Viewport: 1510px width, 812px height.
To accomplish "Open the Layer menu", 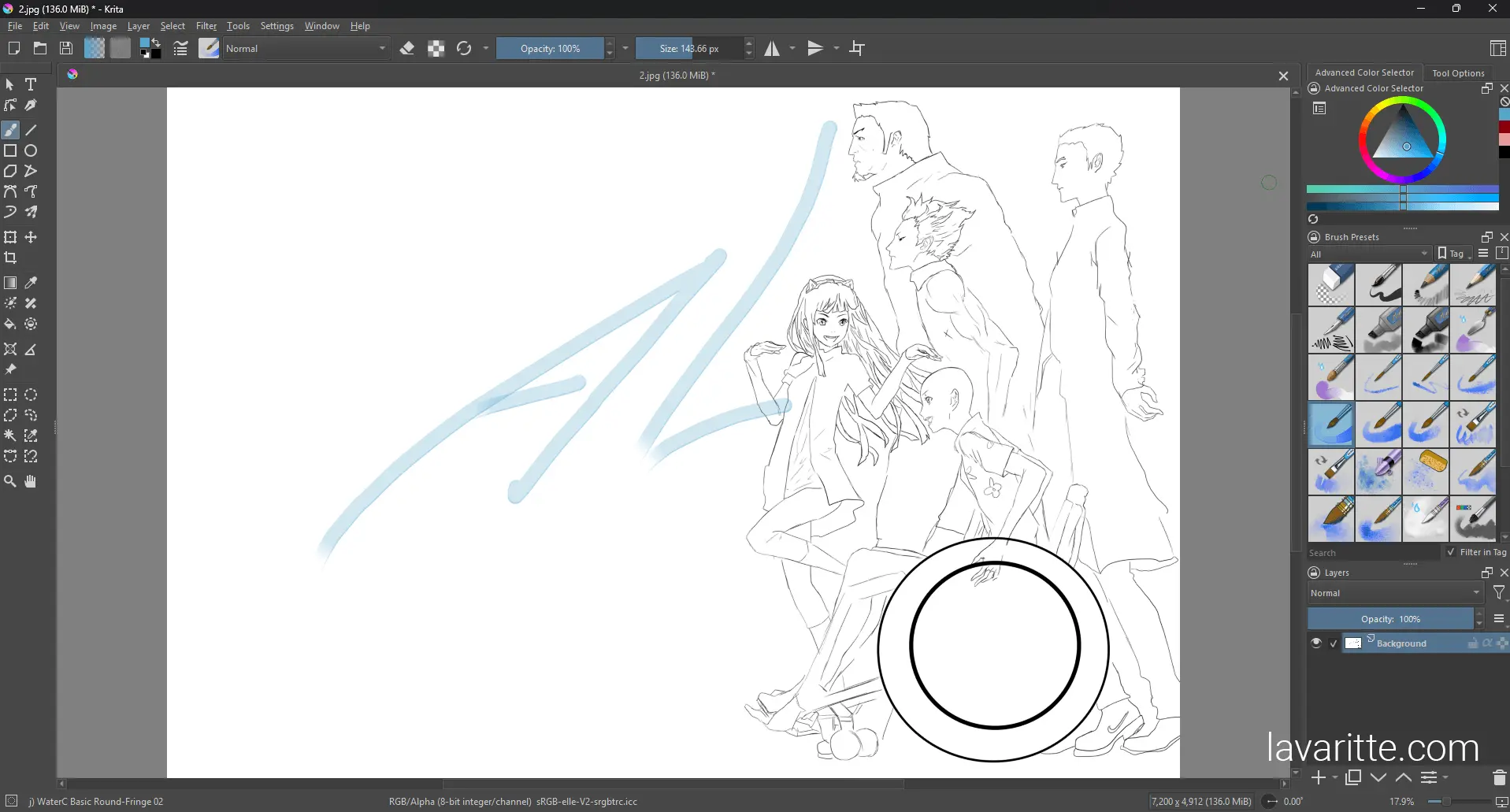I will [139, 26].
